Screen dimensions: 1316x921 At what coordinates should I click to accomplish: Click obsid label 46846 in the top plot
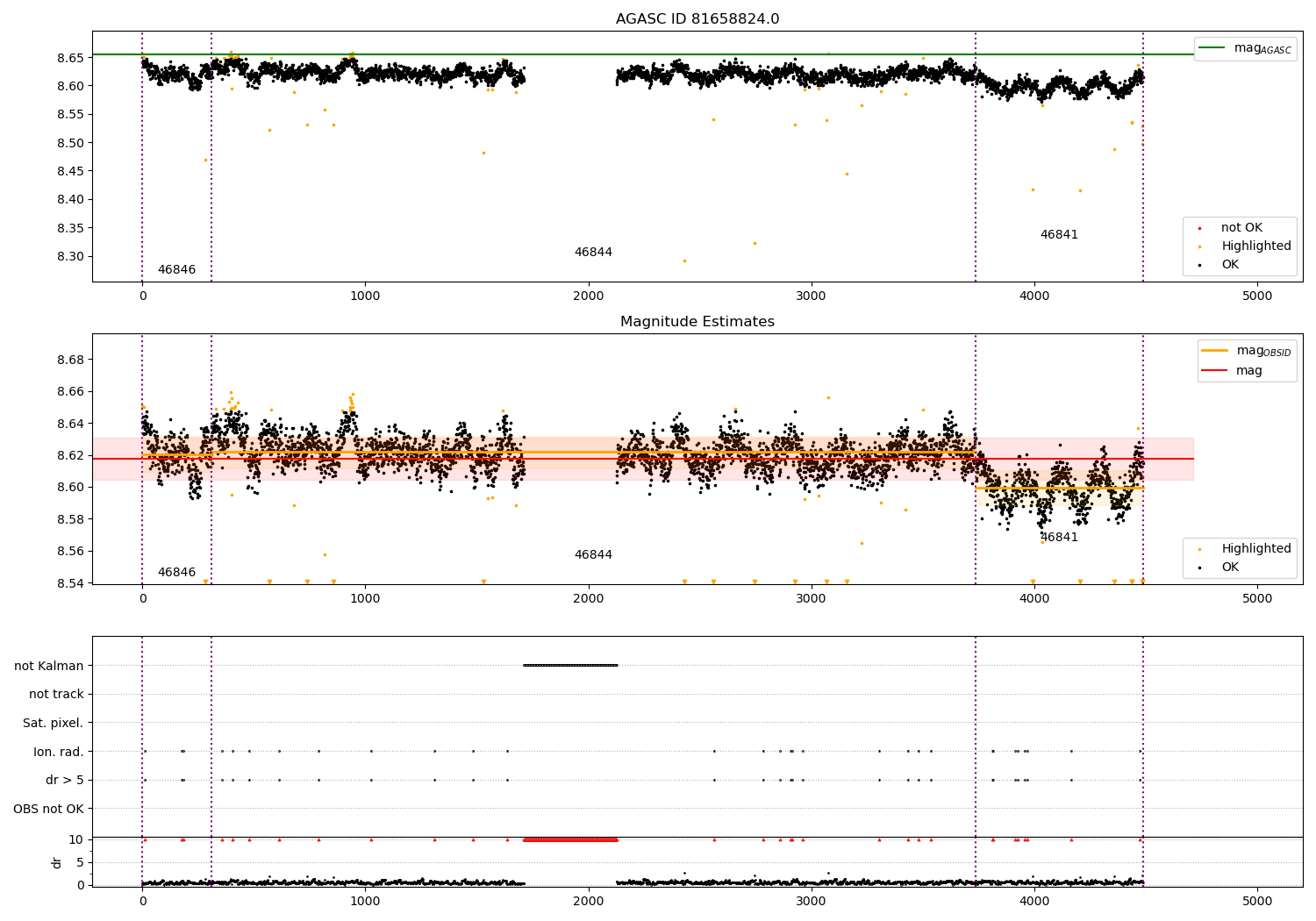(x=176, y=270)
